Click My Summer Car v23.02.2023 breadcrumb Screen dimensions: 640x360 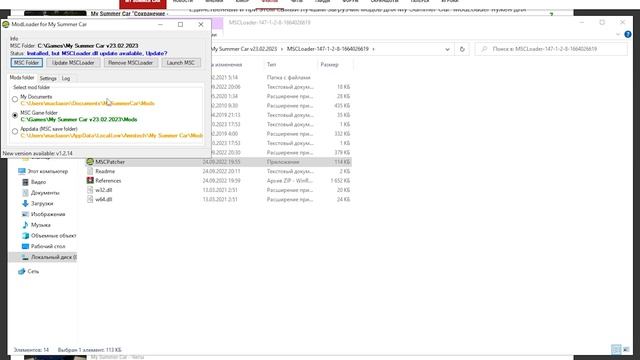(x=244, y=49)
